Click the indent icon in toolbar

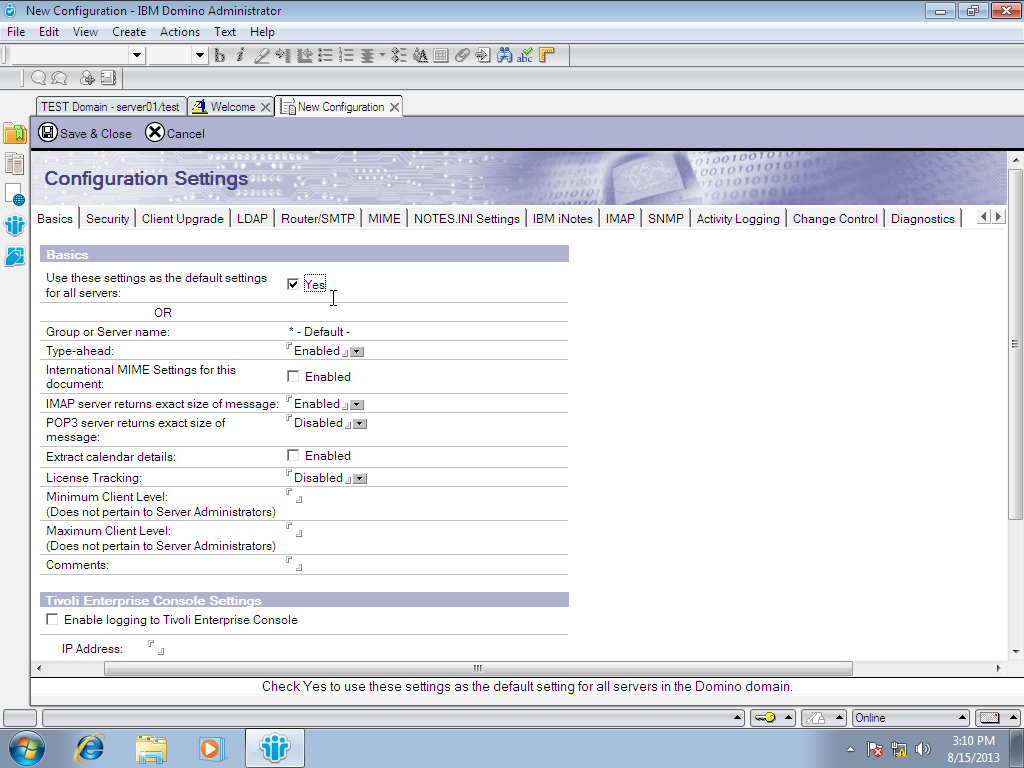[283, 56]
